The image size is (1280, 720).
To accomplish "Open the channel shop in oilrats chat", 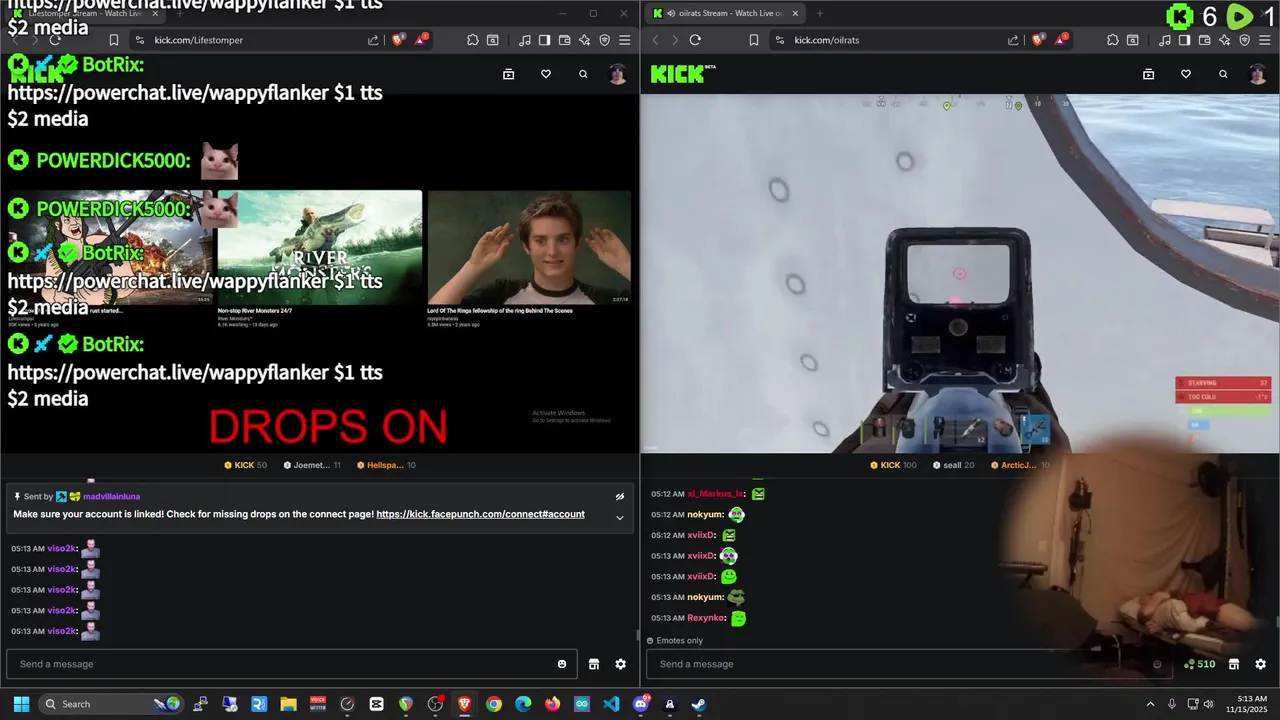I will tap(1233, 664).
